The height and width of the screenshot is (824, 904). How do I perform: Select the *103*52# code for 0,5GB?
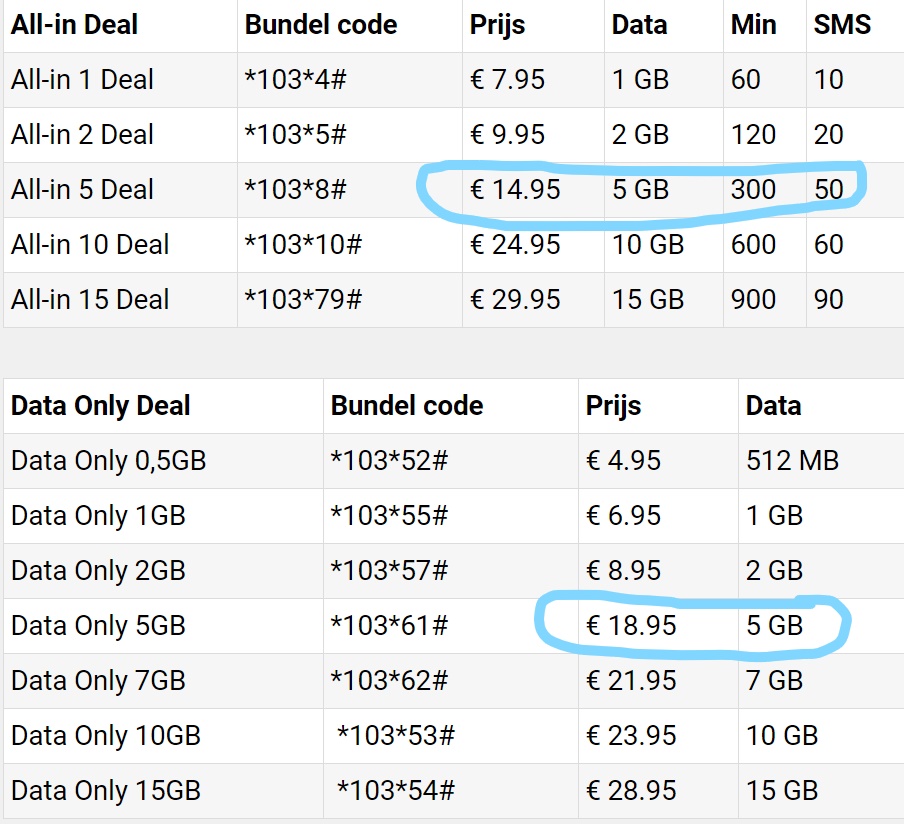[389, 461]
